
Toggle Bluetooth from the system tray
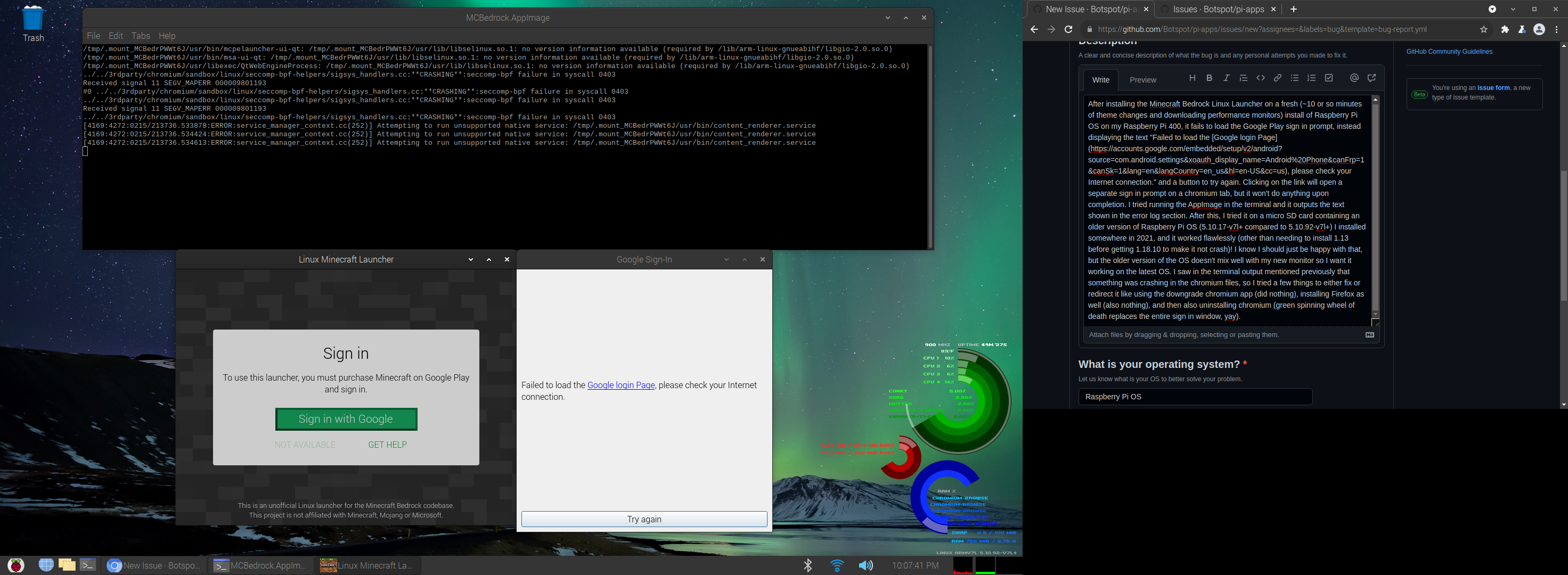808,565
